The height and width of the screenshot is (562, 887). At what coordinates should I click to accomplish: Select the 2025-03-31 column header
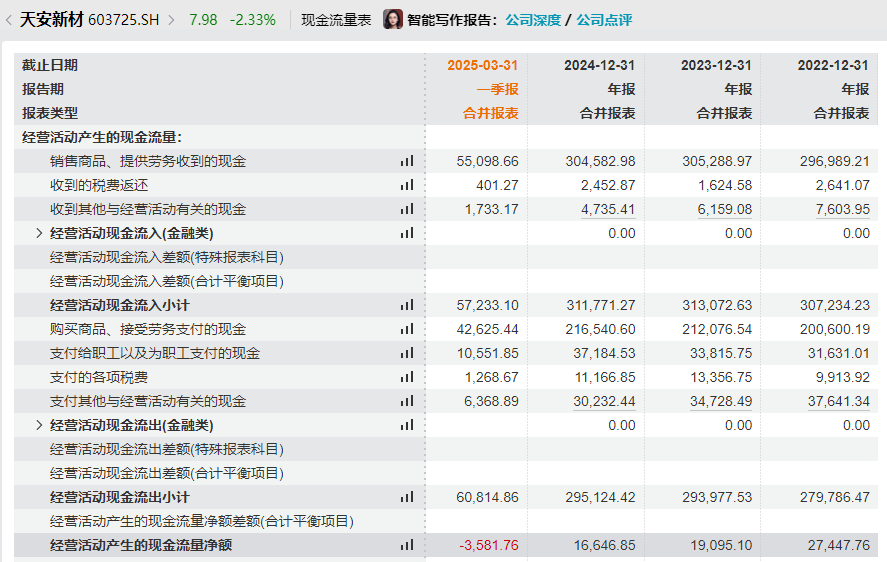tap(483, 66)
